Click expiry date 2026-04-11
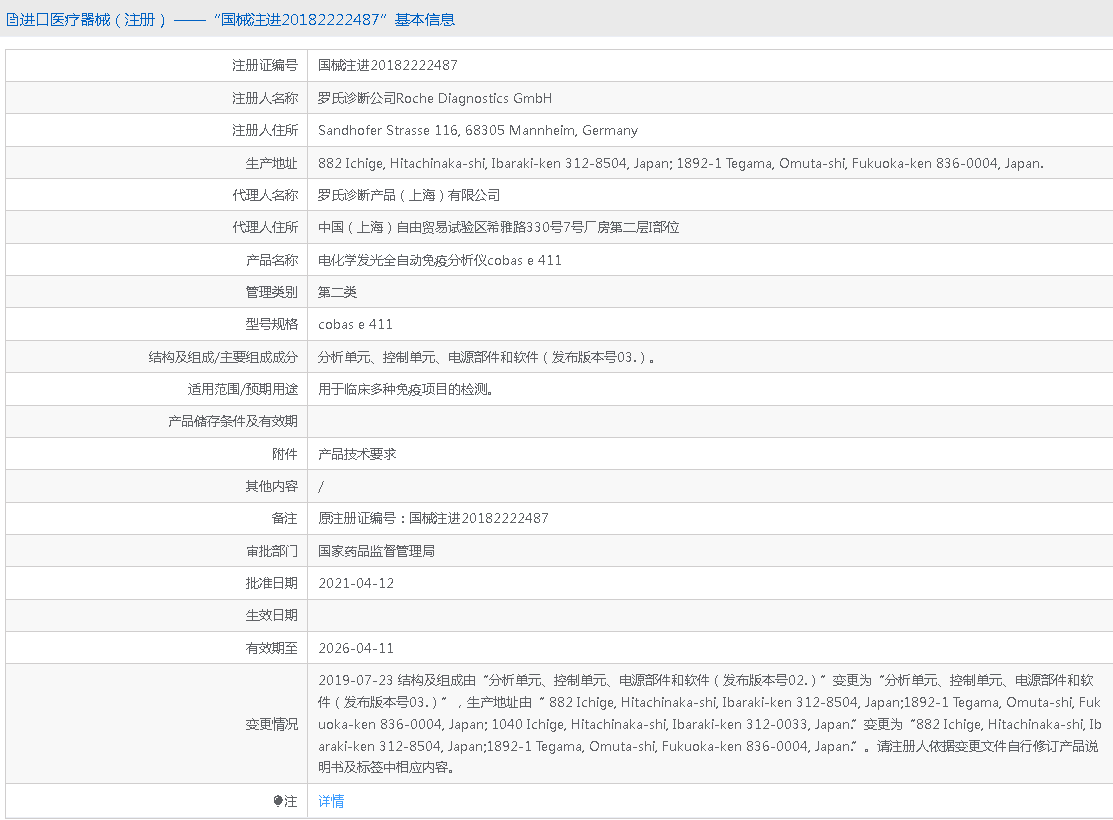1113x820 pixels. pos(356,649)
